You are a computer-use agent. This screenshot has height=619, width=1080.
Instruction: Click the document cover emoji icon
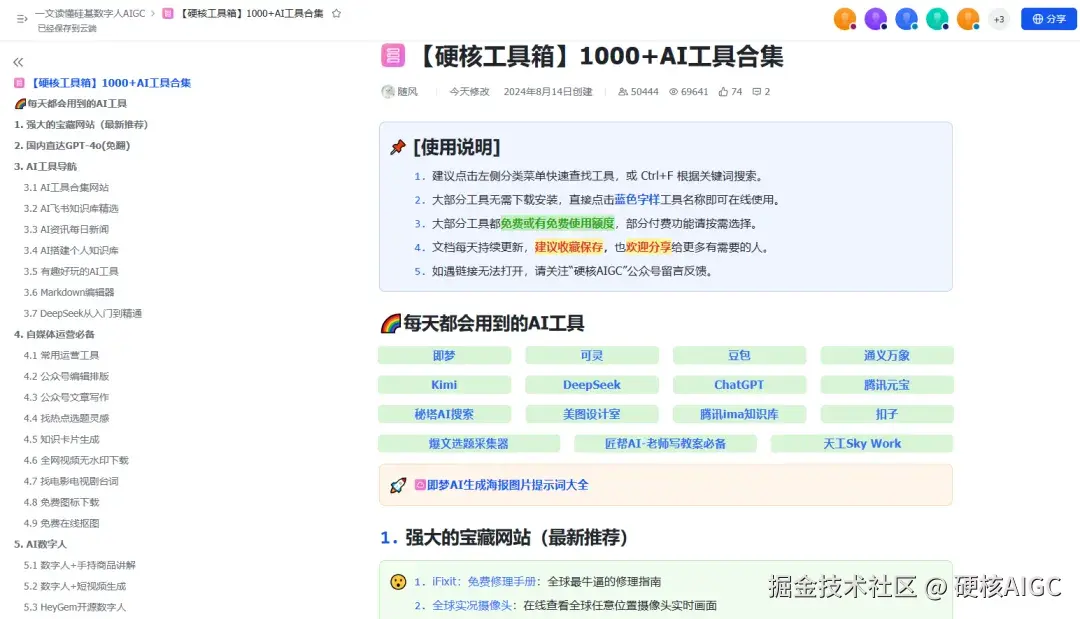(392, 55)
